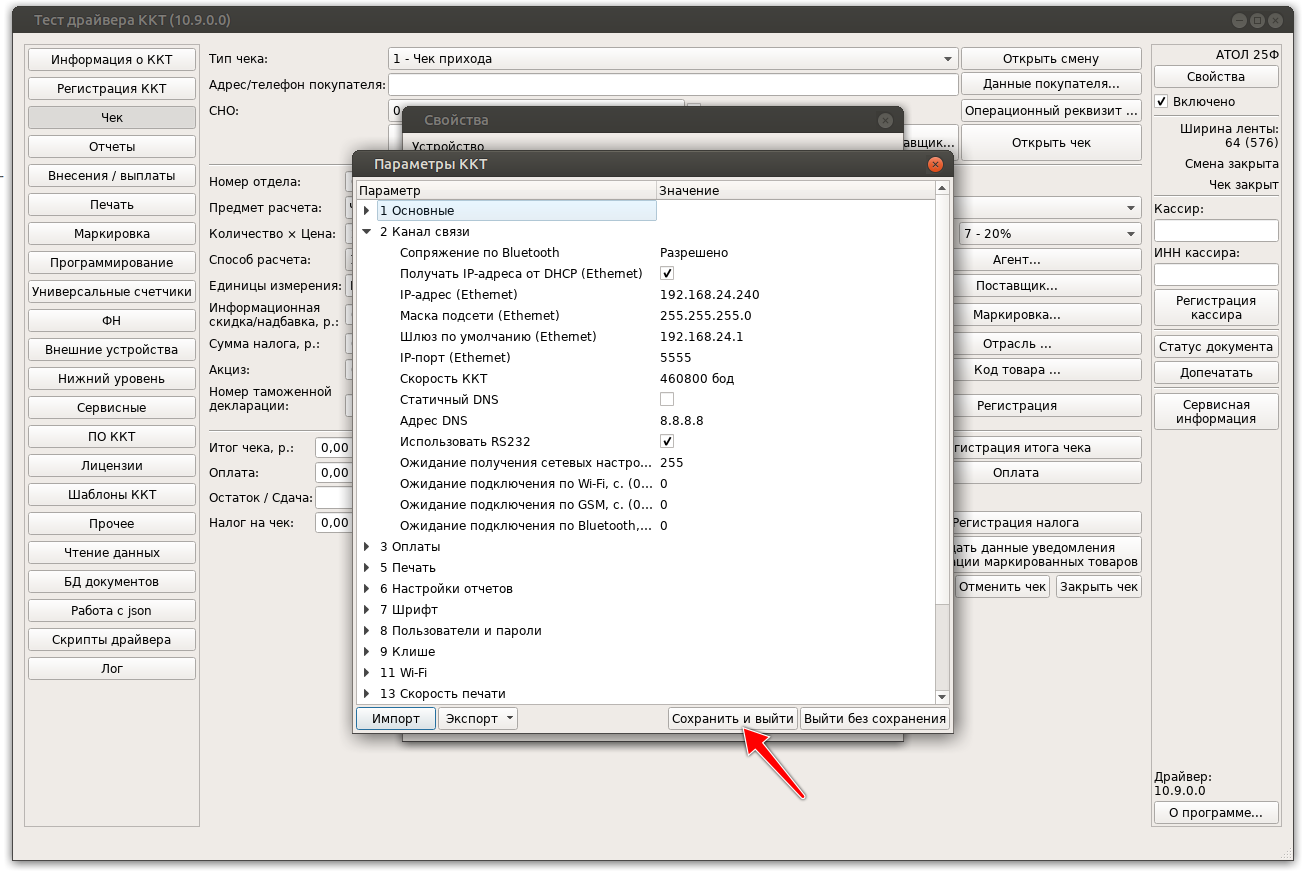Click 'Регистрация кассира' button
The width and height of the screenshot is (1302, 871).
tap(1216, 307)
